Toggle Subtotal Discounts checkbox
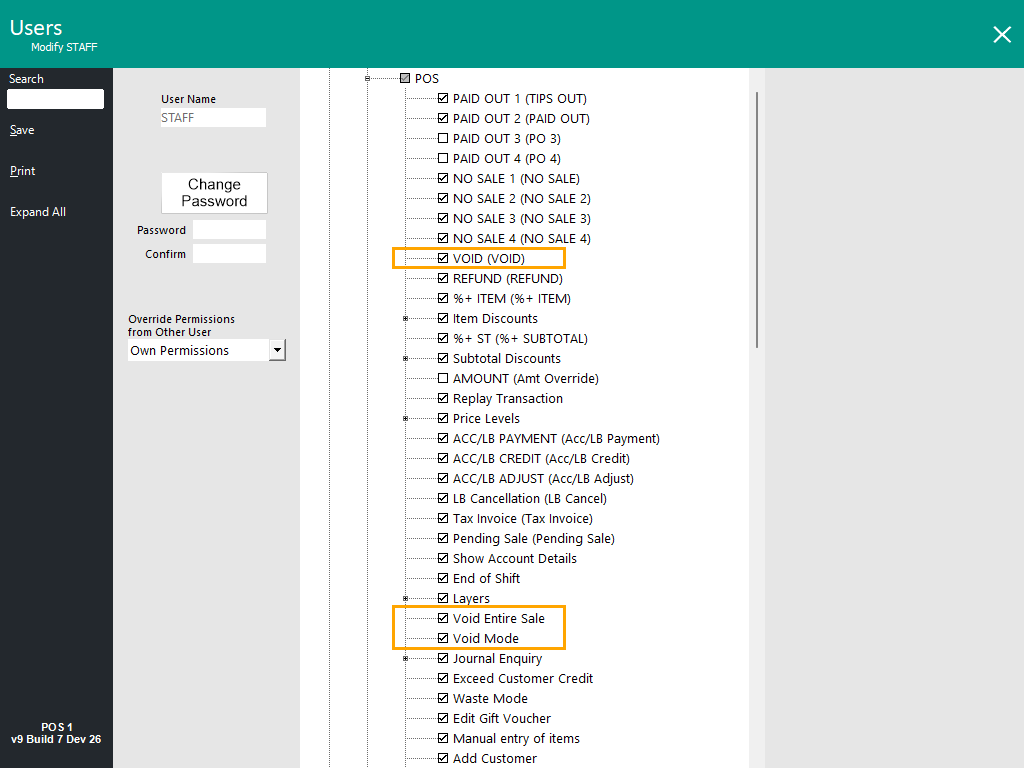1024x768 pixels. click(443, 358)
